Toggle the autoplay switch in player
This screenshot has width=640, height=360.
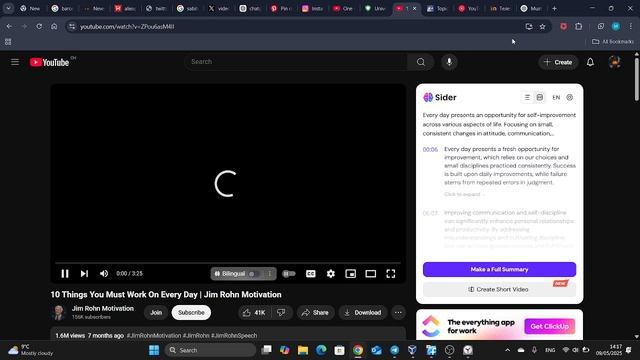(x=289, y=273)
